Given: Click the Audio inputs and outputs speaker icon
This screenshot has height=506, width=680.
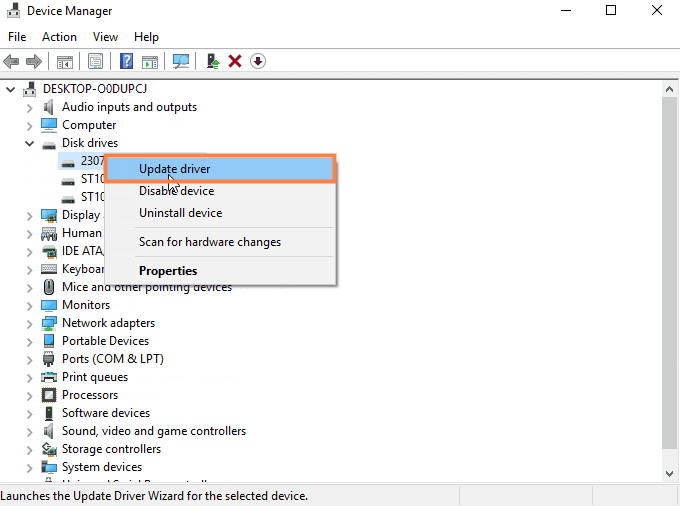Looking at the screenshot, I should (49, 107).
